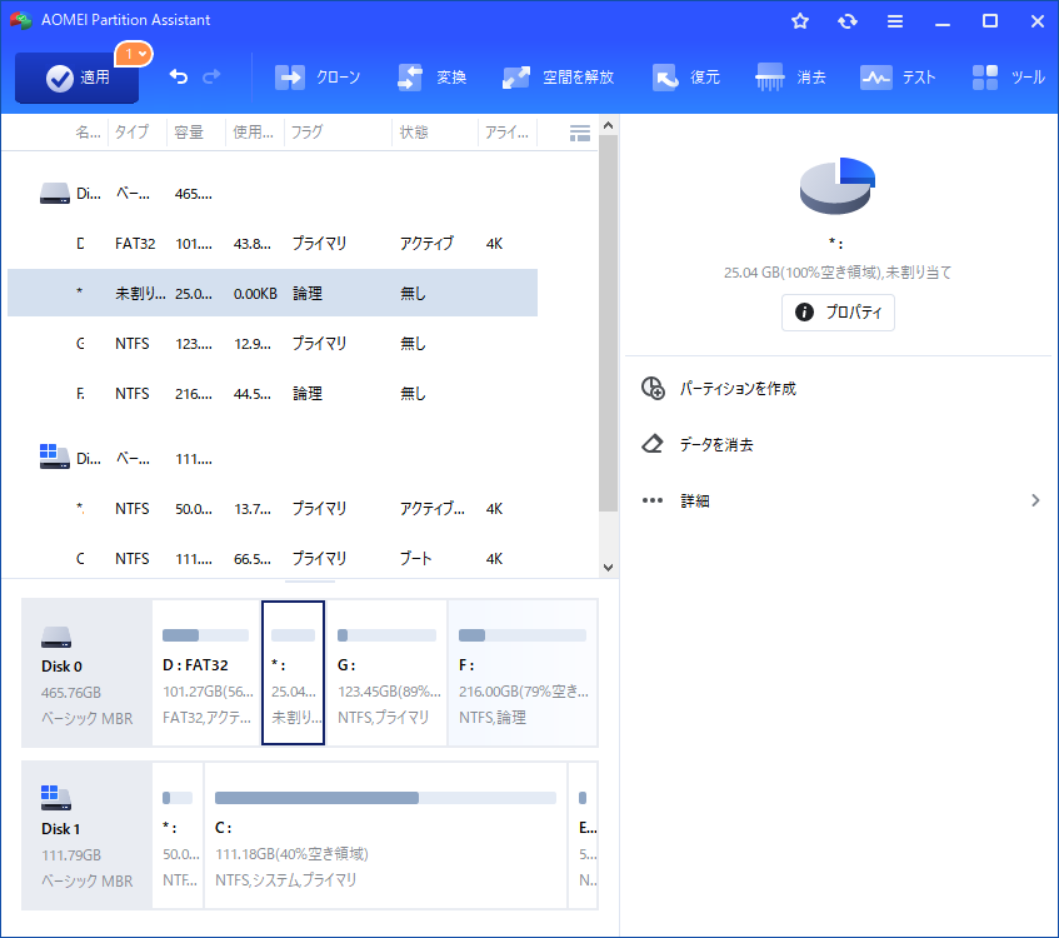
Task: Select the C: NTFS boot partition row
Action: coord(272,558)
